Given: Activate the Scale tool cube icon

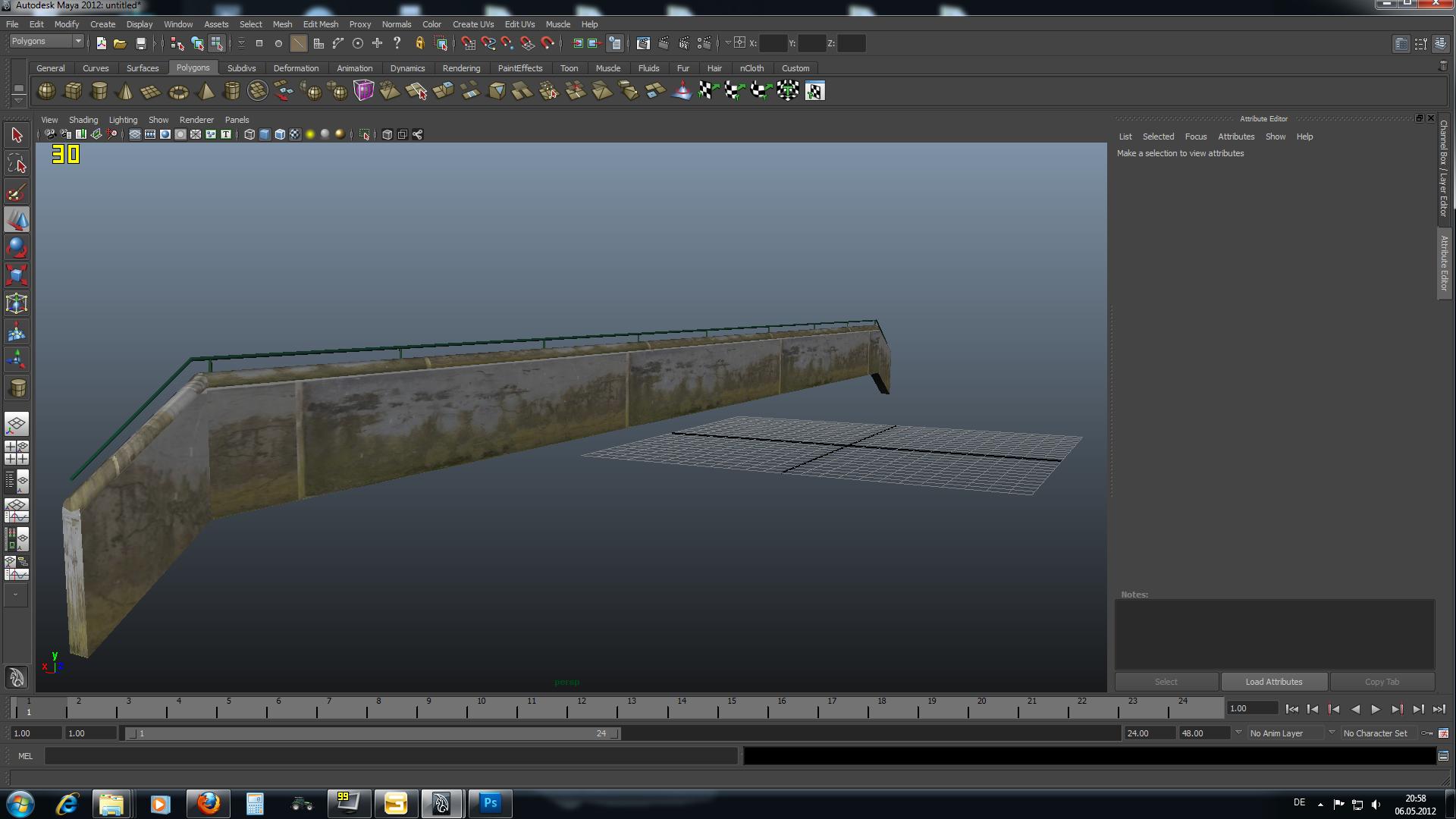Looking at the screenshot, I should 17,276.
